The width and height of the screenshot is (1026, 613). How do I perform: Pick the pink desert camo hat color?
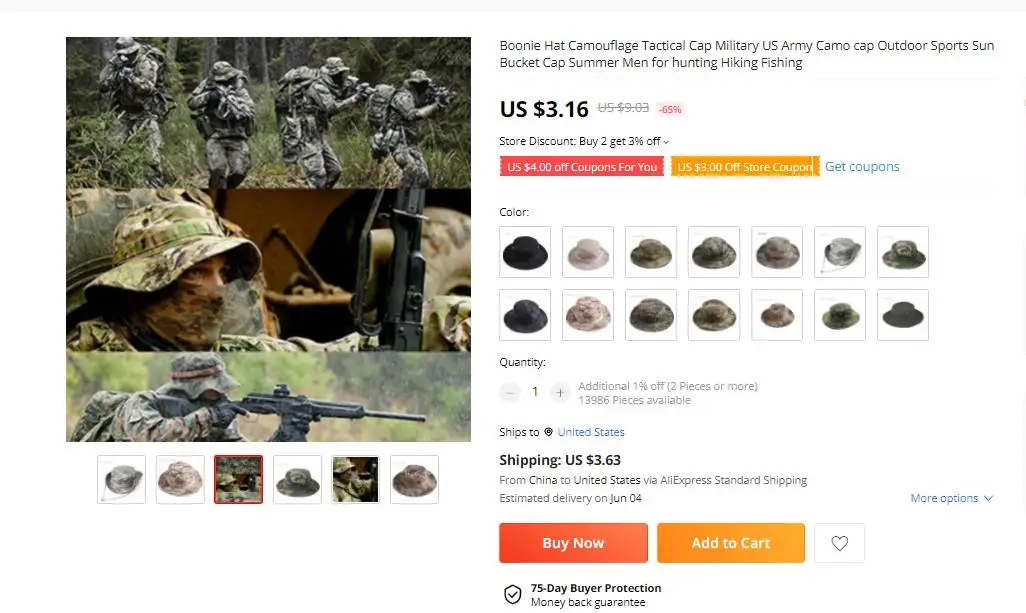click(x=588, y=315)
